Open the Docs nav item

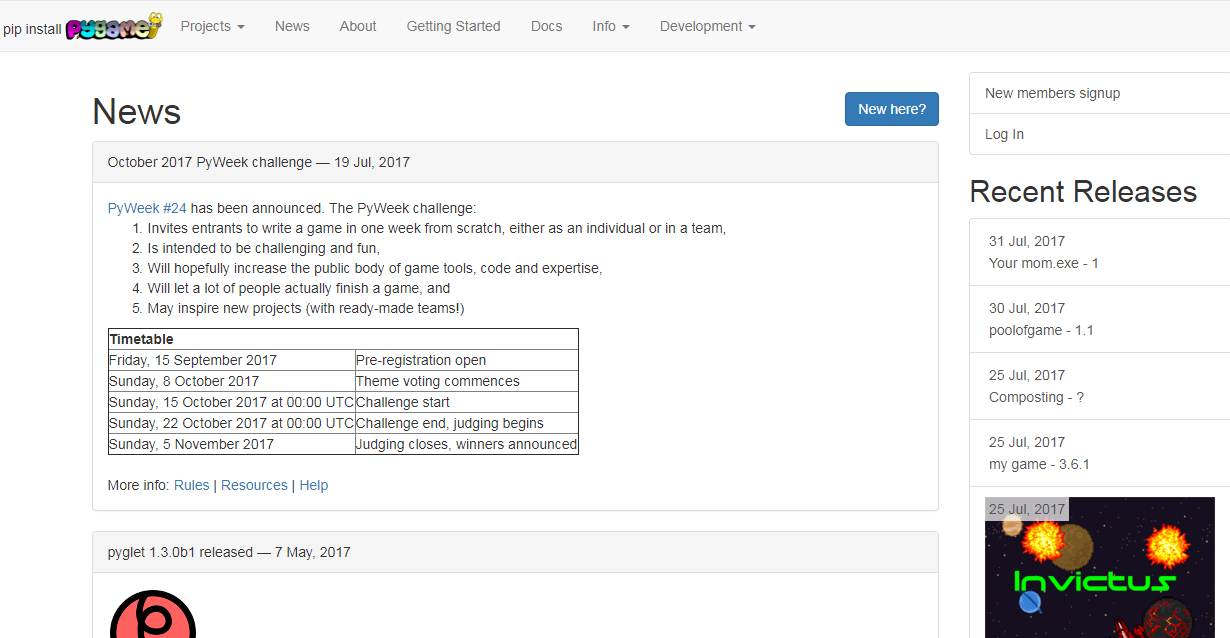[546, 26]
